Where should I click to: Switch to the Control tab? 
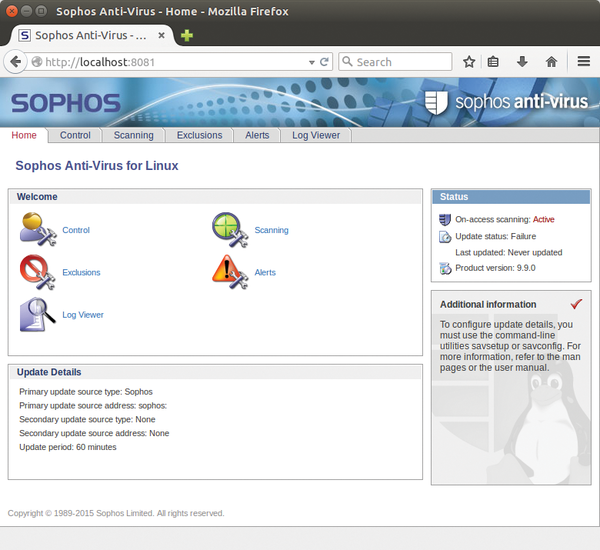pyautogui.click(x=75, y=135)
